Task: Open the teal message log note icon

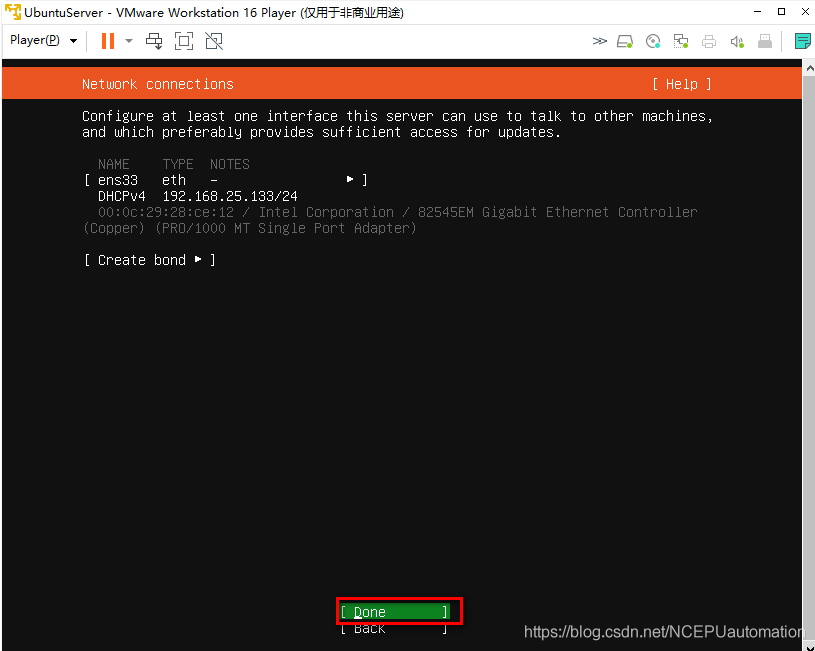Action: click(803, 41)
